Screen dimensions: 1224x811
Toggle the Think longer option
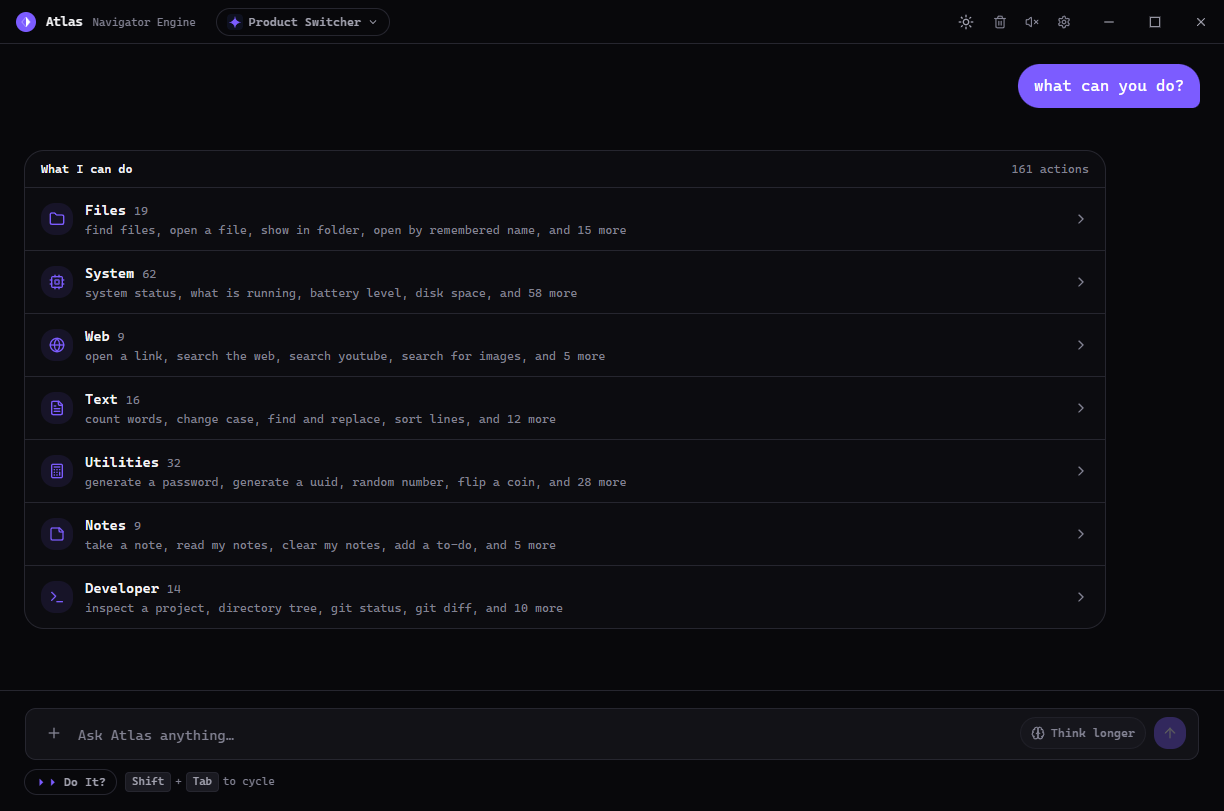(1083, 733)
